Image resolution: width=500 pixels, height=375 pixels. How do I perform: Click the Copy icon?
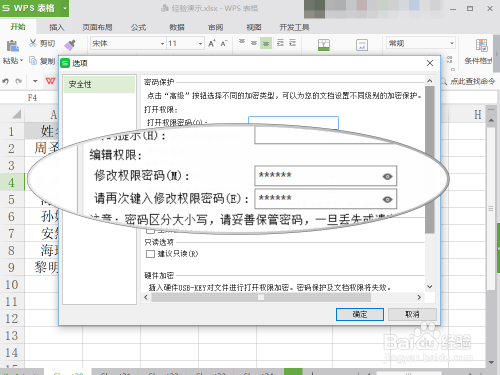pyautogui.click(x=33, y=61)
